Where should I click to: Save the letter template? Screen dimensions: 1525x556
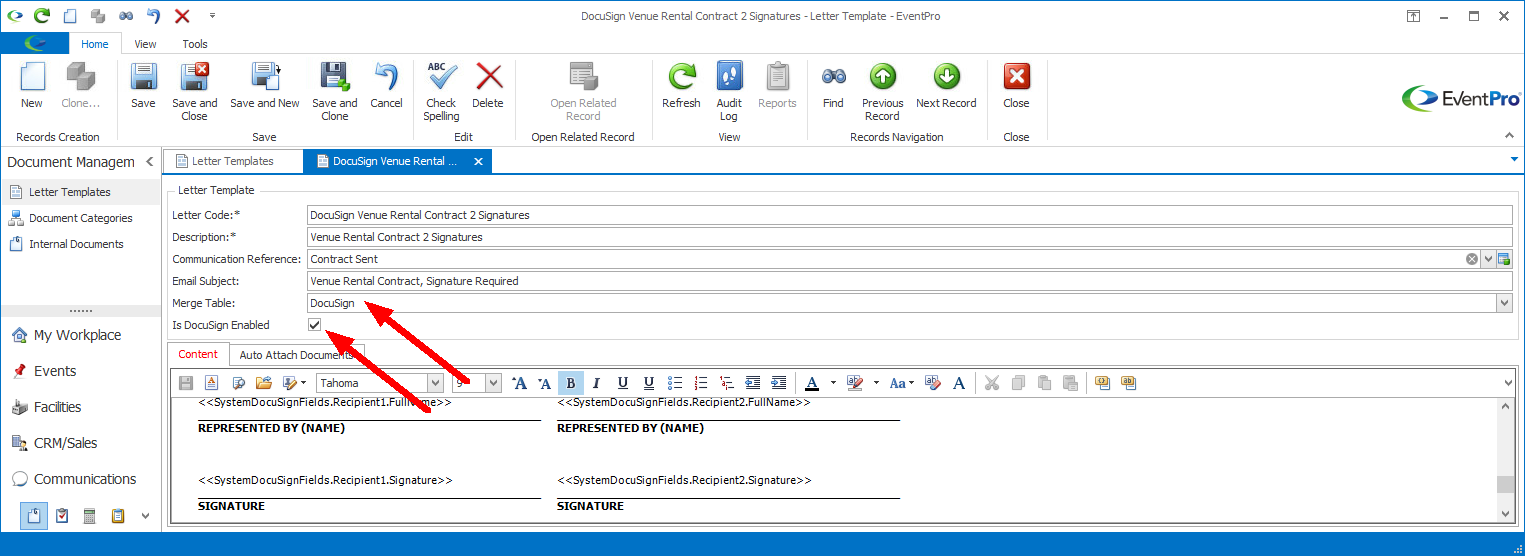143,85
